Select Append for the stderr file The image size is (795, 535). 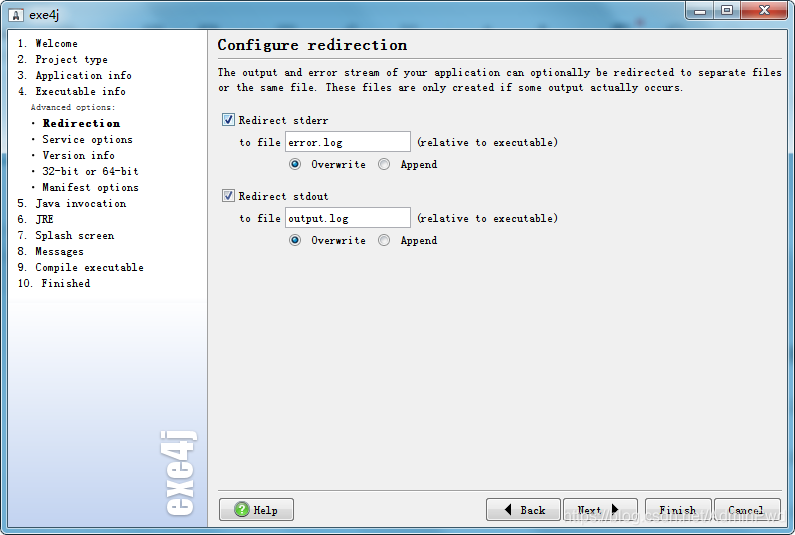pyautogui.click(x=384, y=164)
